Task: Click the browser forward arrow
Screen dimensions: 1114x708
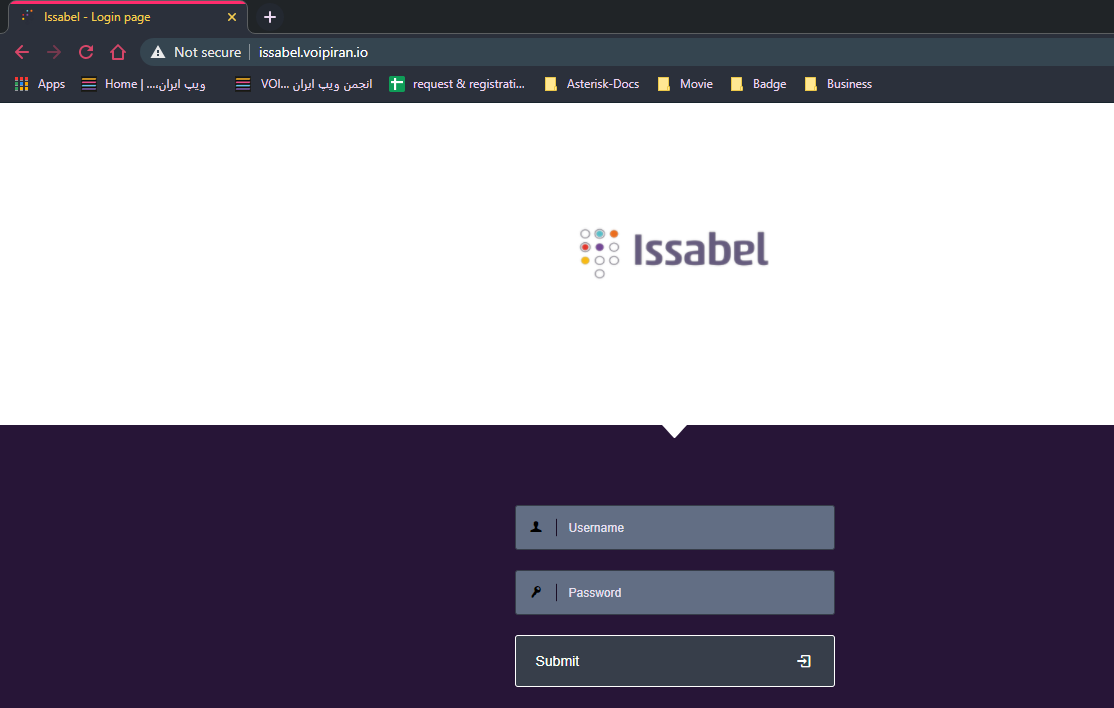Action: click(54, 52)
